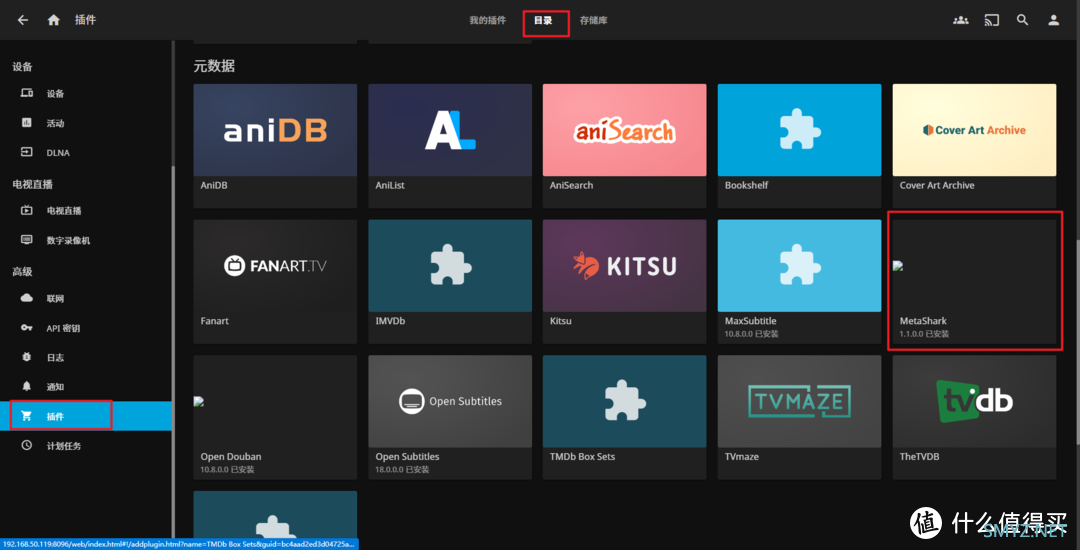
Task: Open API 密钥 sidebar entry
Action: click(x=85, y=328)
